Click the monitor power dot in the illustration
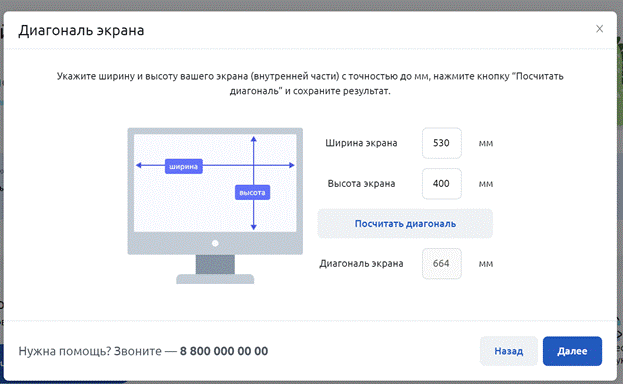623x384 pixels. pyautogui.click(x=215, y=243)
